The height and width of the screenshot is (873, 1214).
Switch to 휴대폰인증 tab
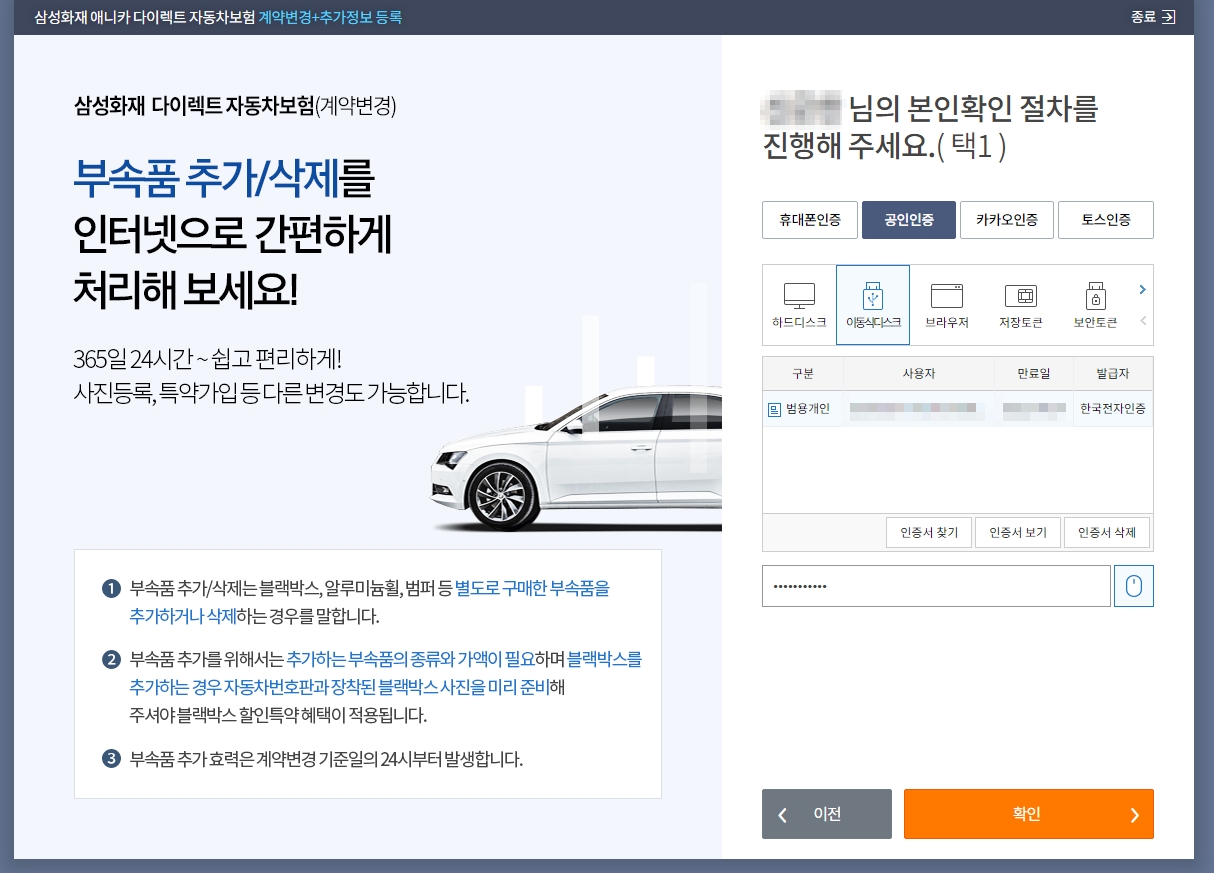[x=809, y=220]
